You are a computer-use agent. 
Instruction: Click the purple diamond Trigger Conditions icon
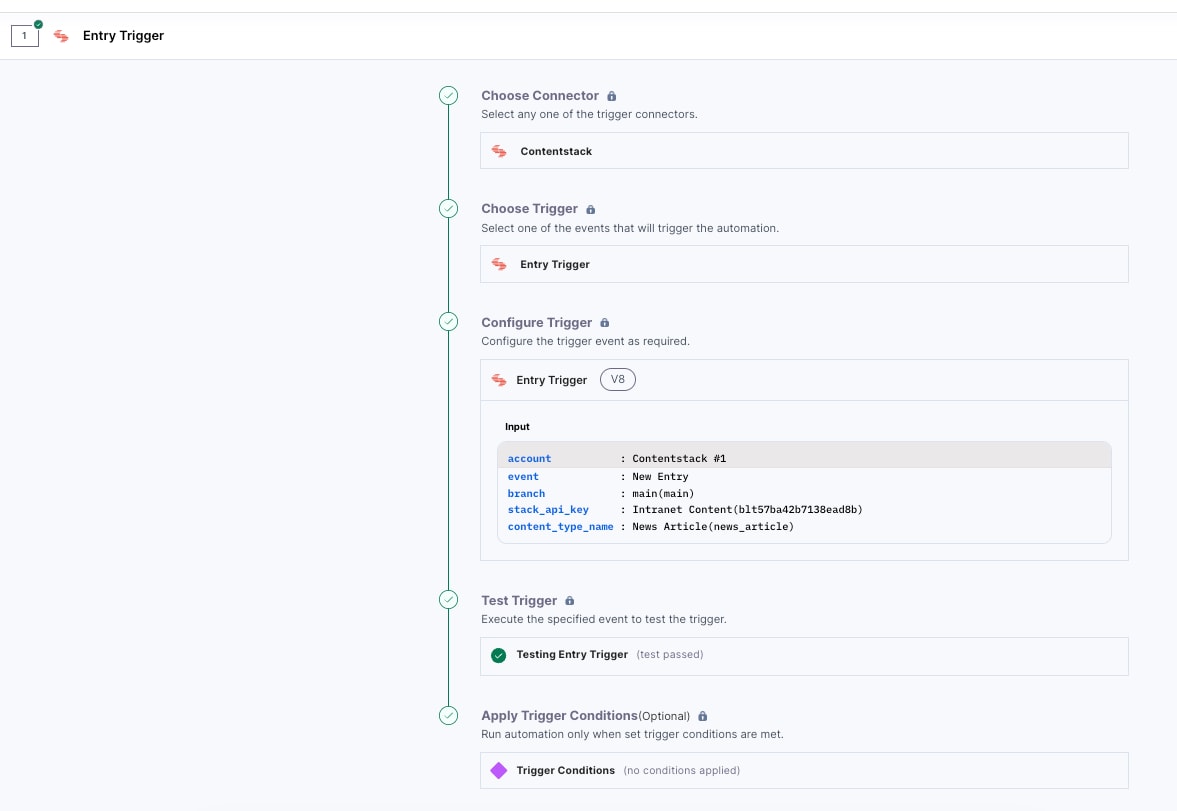click(499, 771)
